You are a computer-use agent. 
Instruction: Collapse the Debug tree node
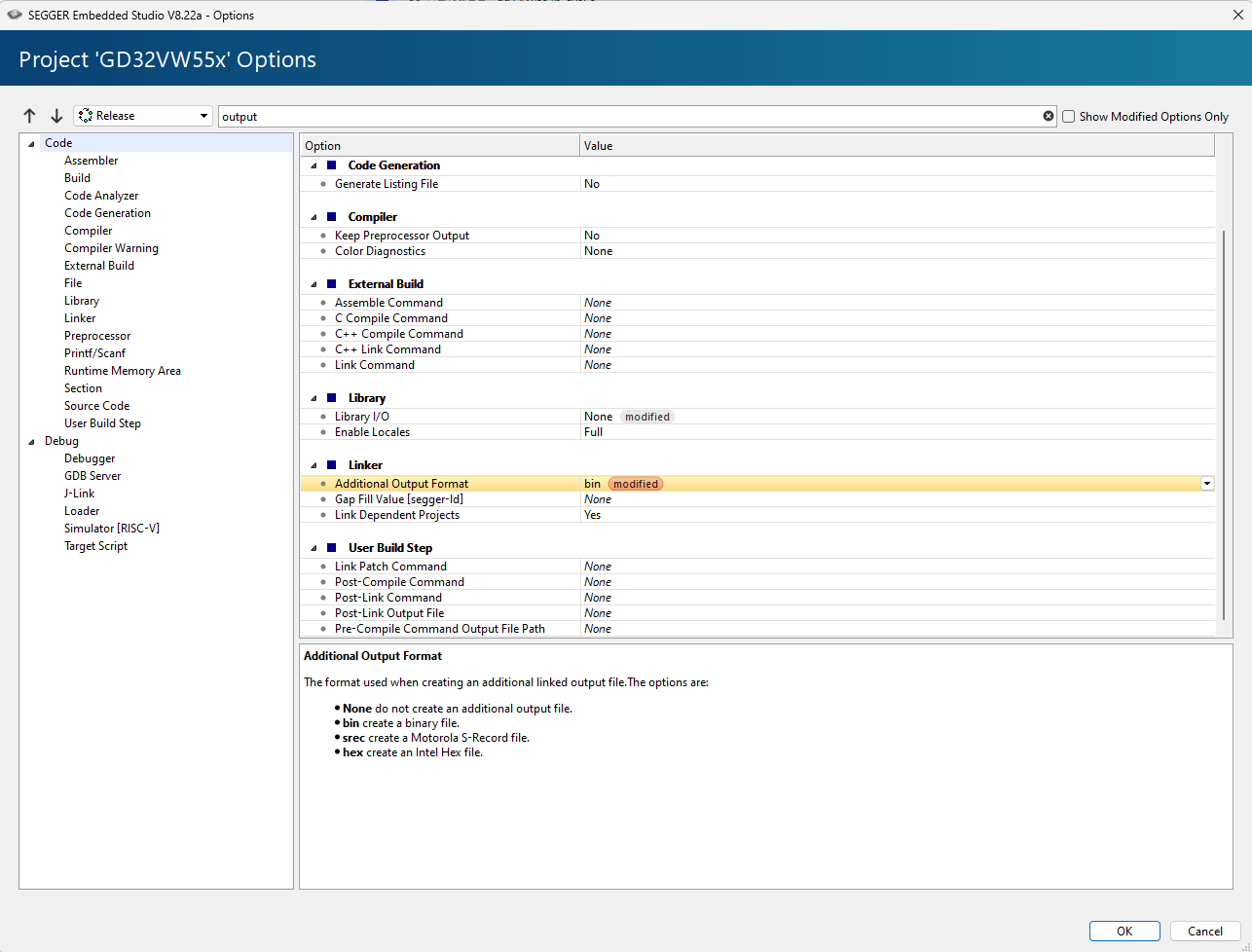[31, 442]
